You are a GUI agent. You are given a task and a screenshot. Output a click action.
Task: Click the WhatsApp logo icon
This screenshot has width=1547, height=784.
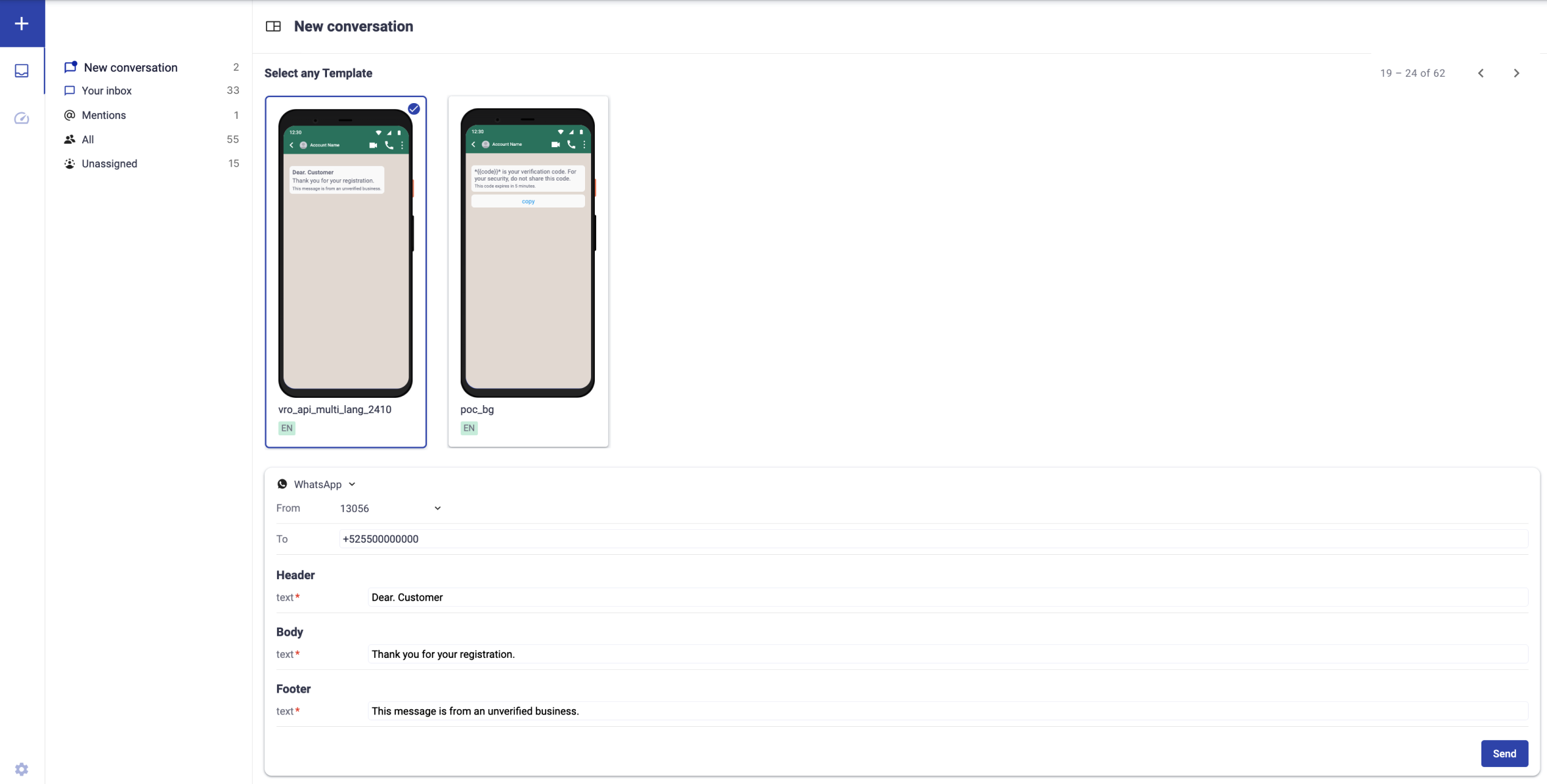pos(282,484)
